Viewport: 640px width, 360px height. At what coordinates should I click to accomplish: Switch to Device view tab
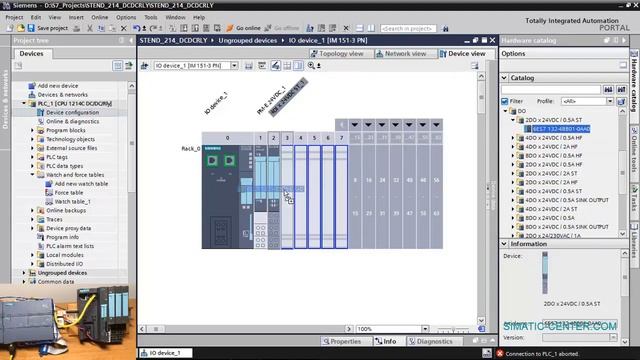coord(467,53)
